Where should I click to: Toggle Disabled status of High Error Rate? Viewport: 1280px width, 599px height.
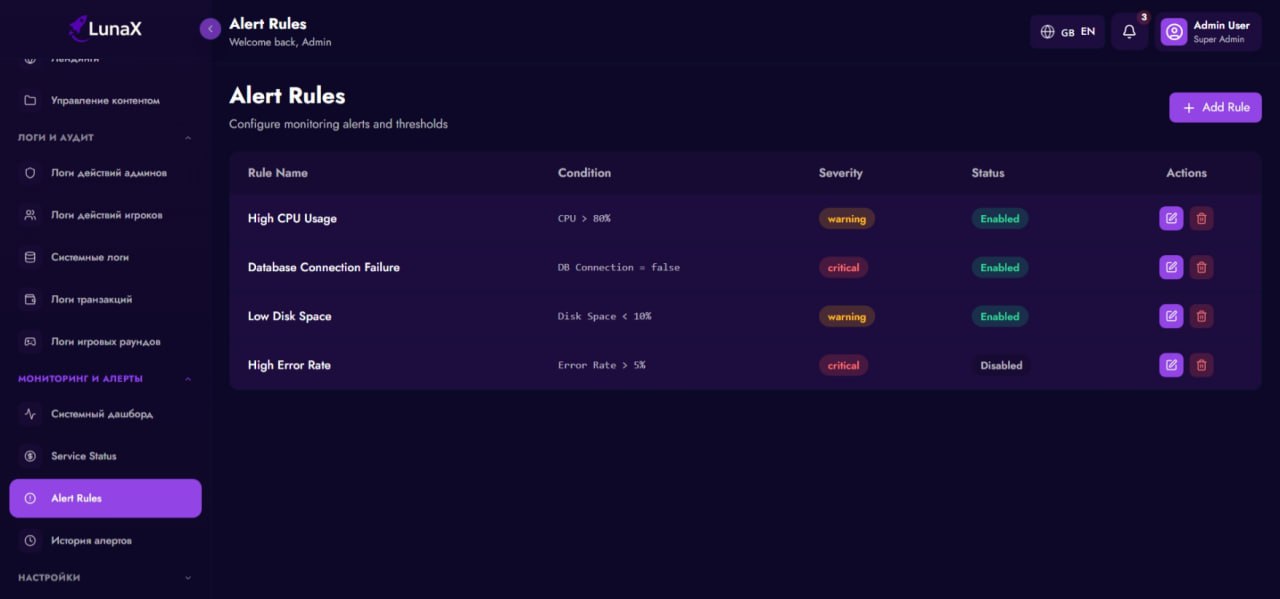1001,365
